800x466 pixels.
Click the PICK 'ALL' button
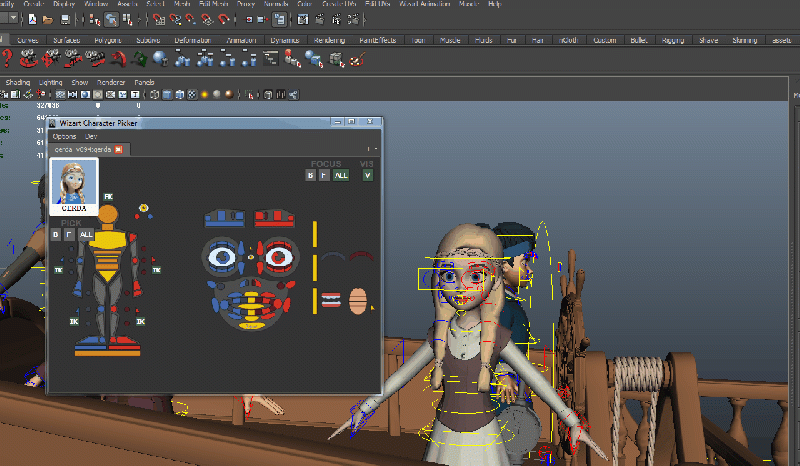click(x=86, y=234)
